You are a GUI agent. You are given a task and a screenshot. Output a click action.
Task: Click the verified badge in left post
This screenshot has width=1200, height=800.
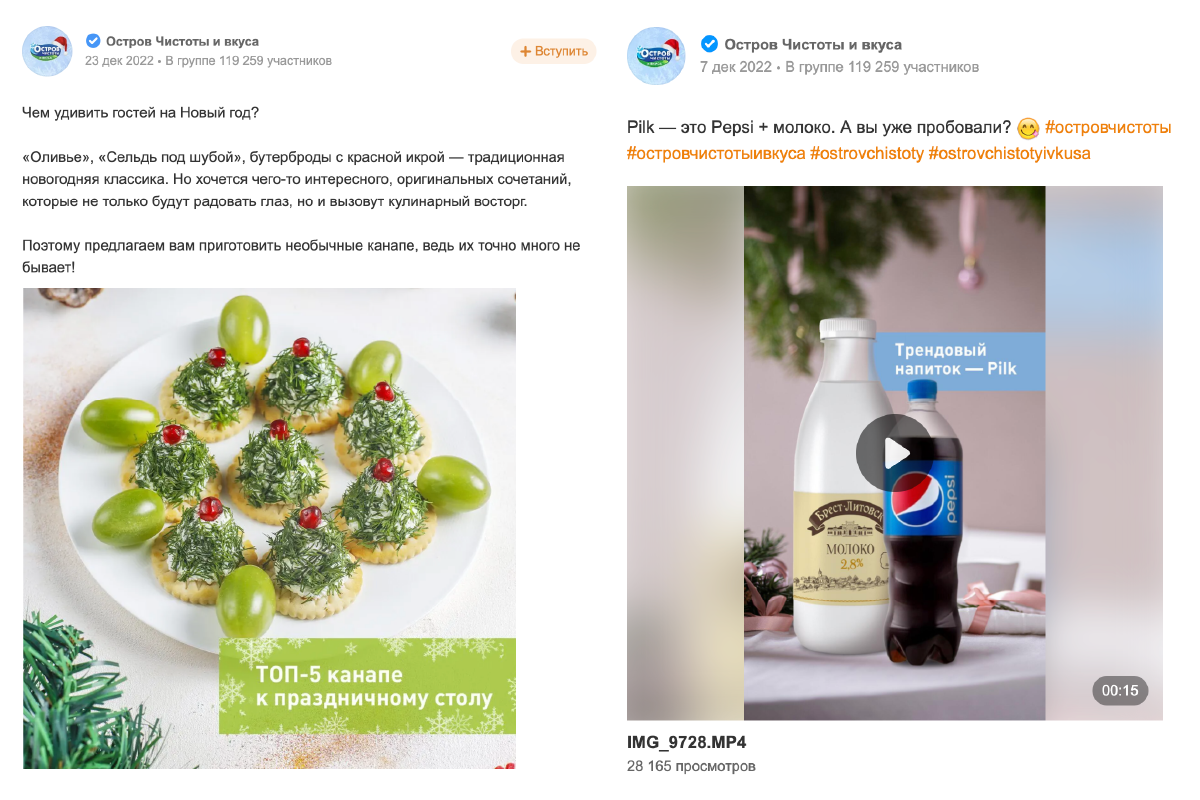(93, 41)
